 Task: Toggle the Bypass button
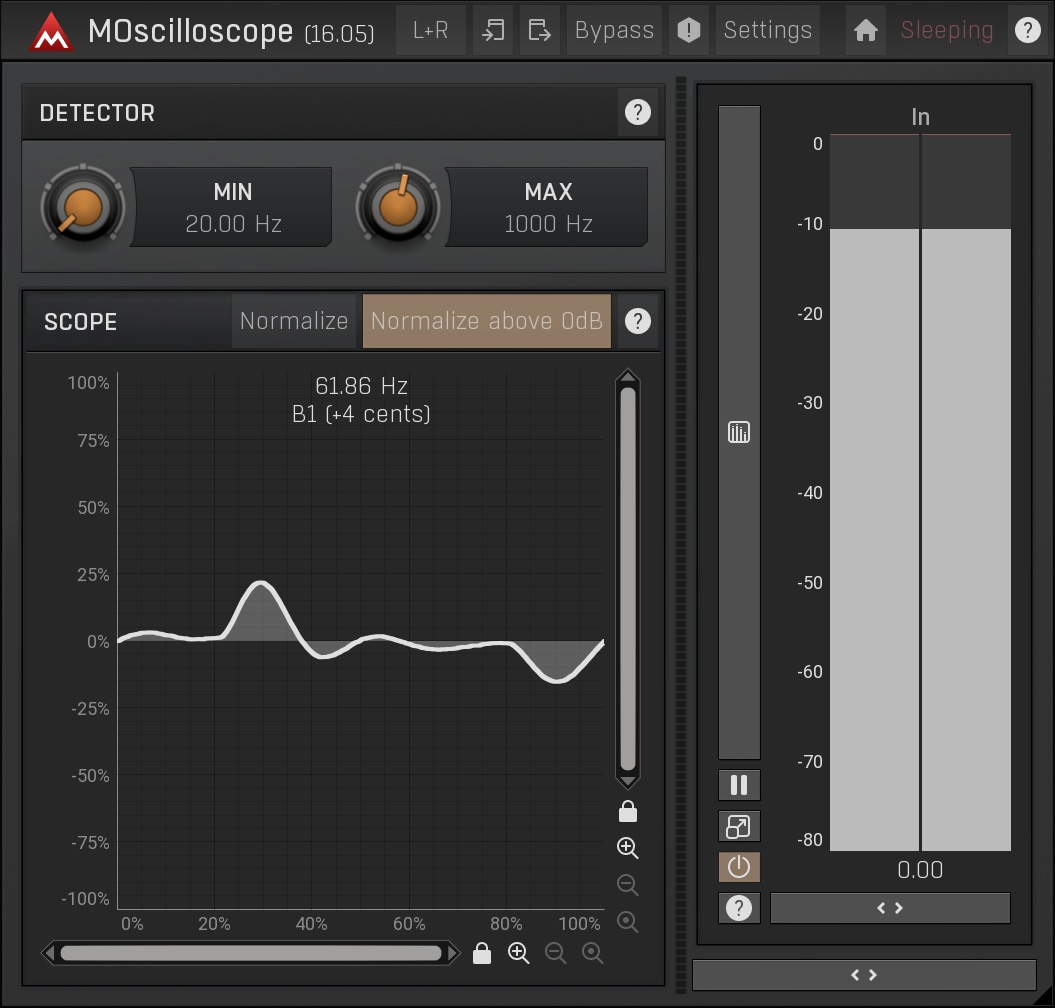click(614, 30)
